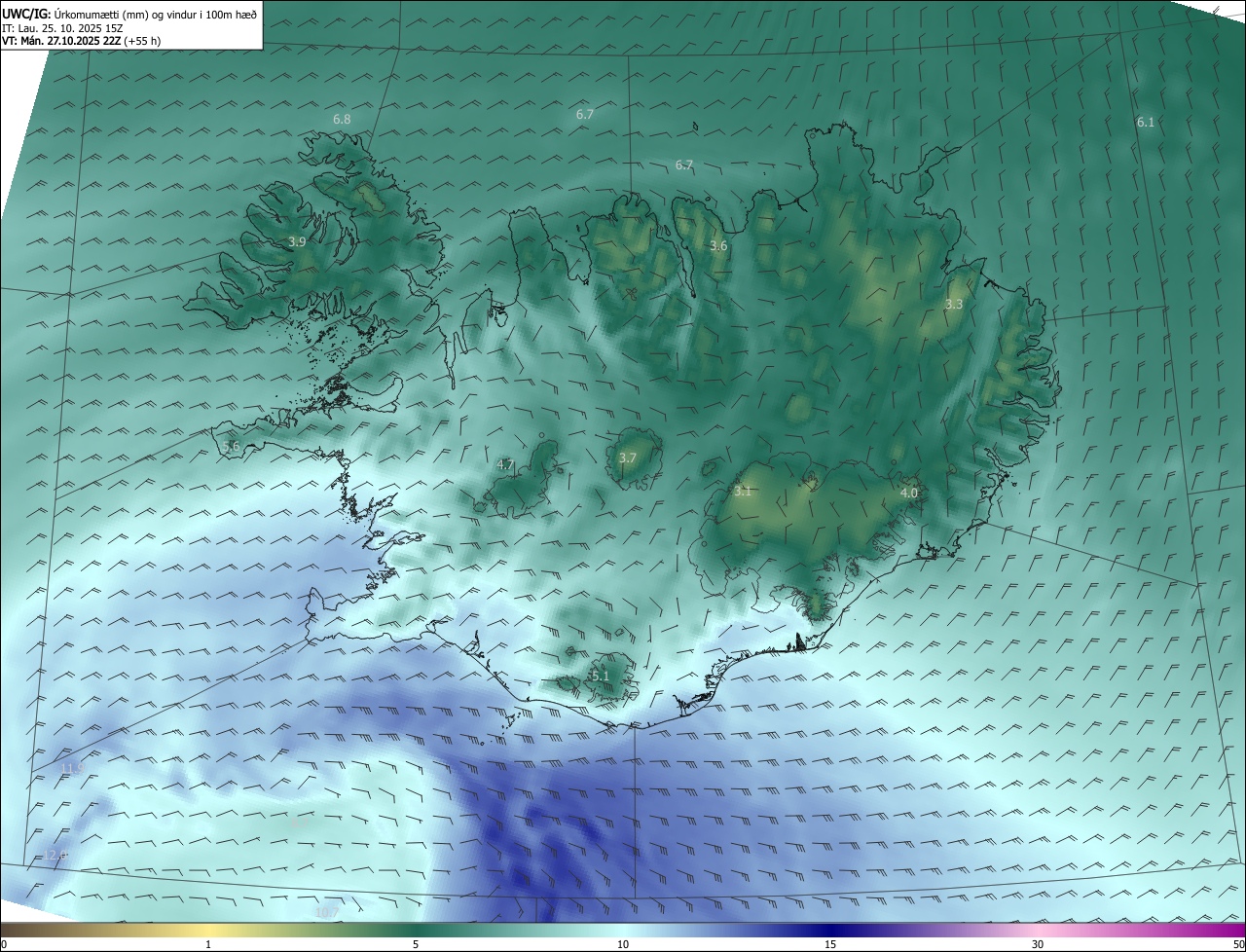The height and width of the screenshot is (952, 1246).
Task: Select the 3.3 label in the eastern highlands
Action: 954,304
